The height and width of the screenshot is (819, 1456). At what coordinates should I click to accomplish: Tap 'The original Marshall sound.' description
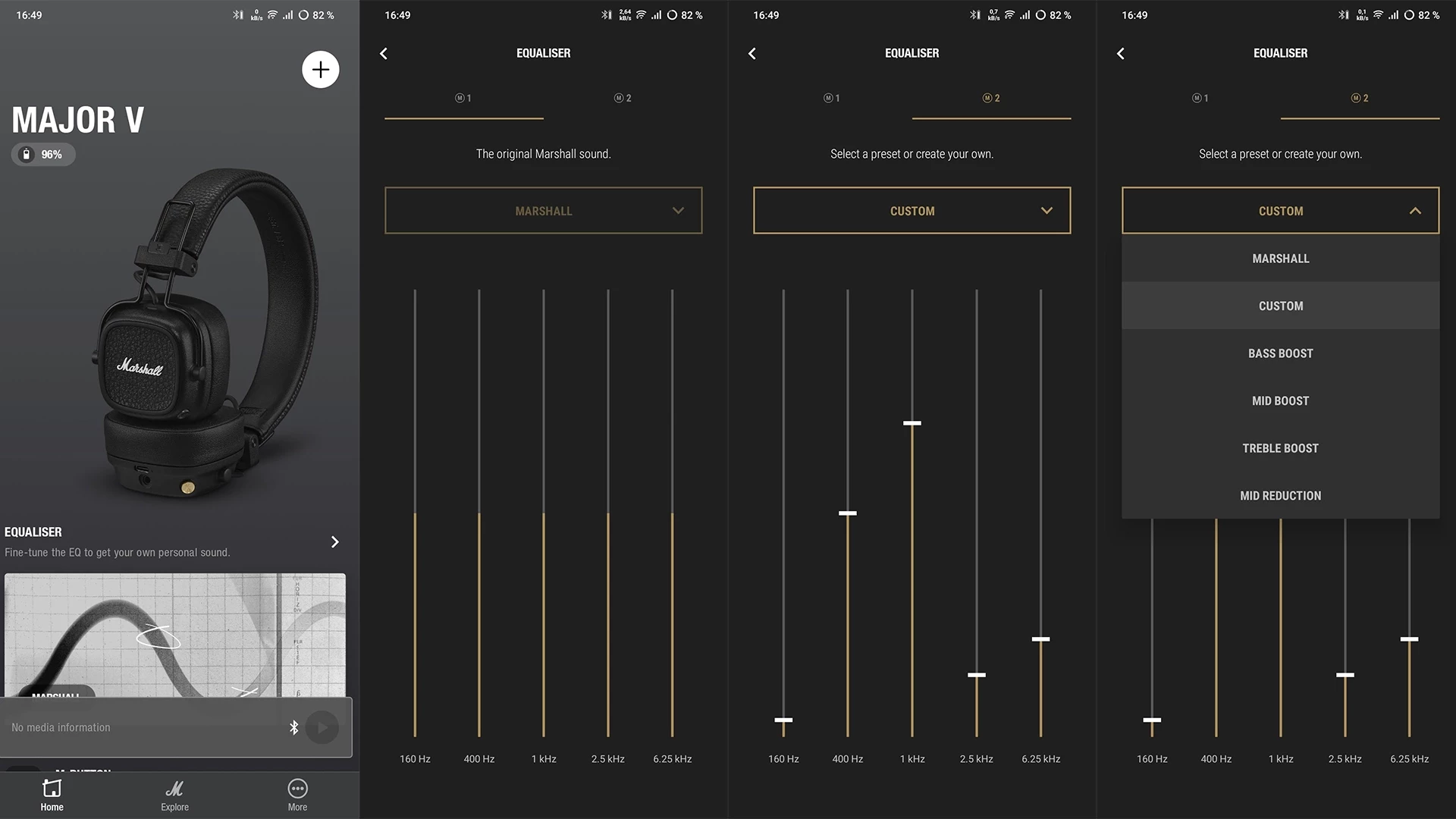click(543, 154)
